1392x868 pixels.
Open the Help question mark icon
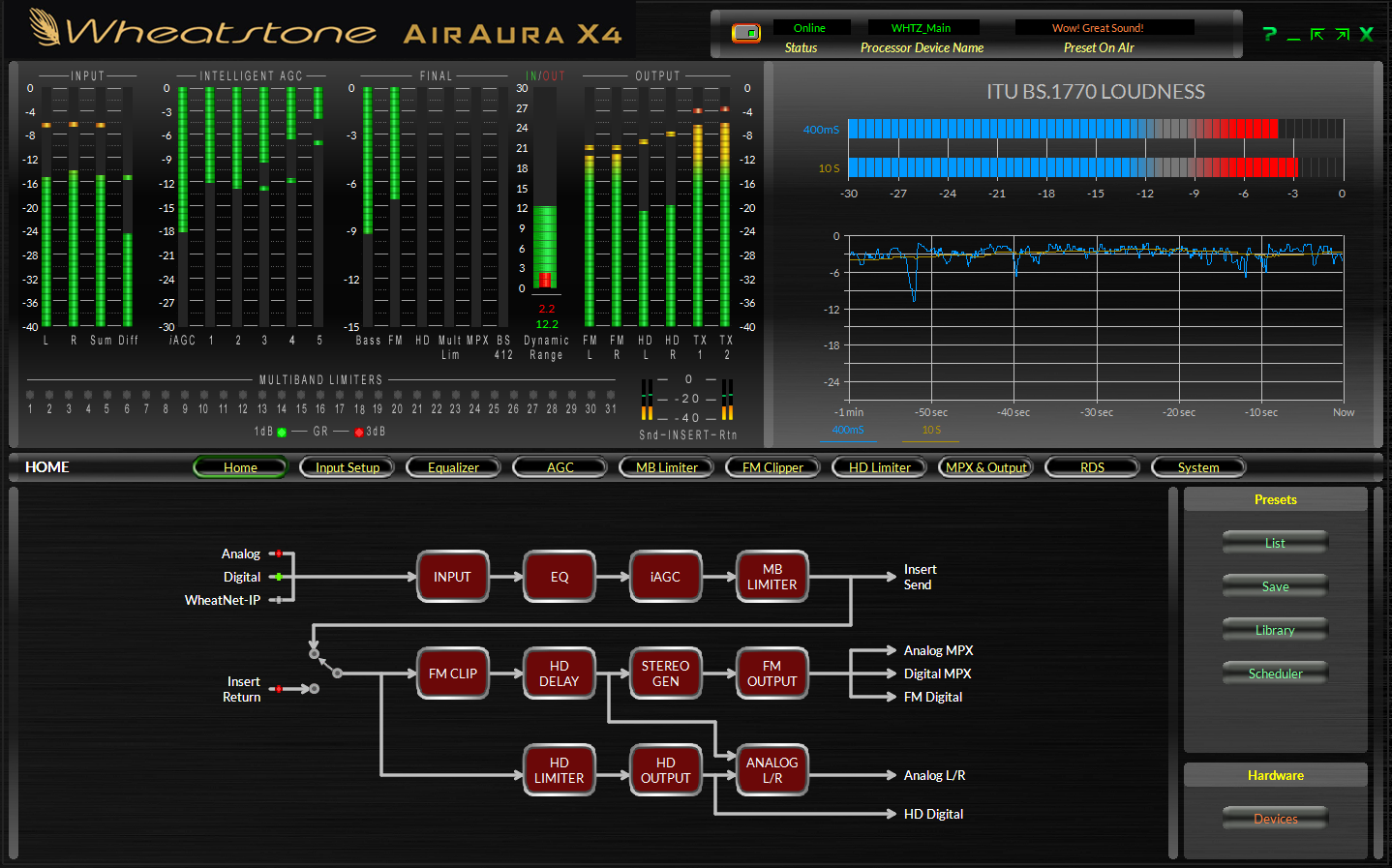click(1269, 33)
